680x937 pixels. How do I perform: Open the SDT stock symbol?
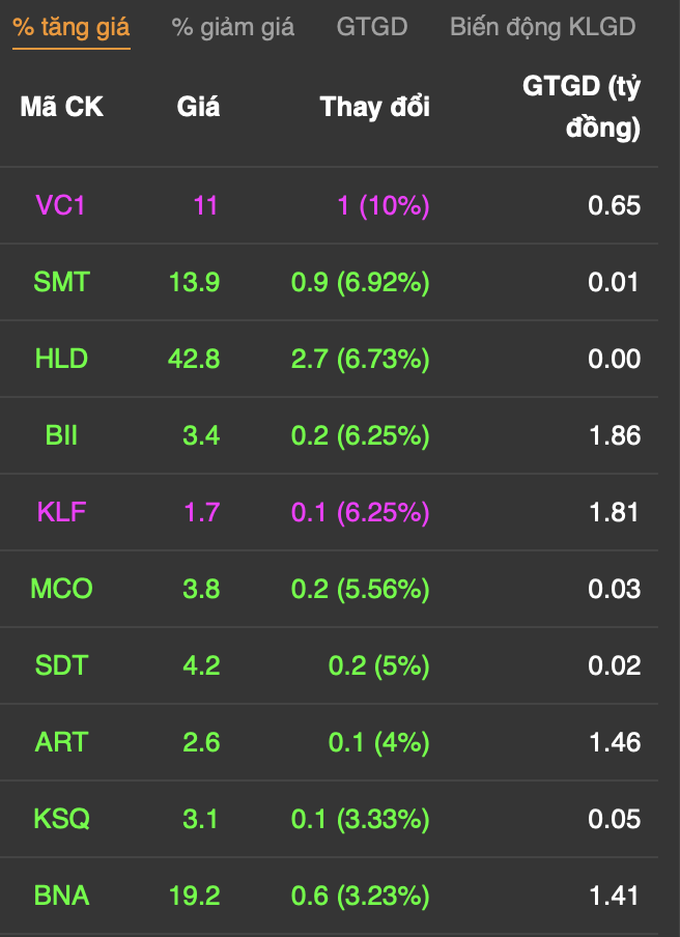click(62, 665)
